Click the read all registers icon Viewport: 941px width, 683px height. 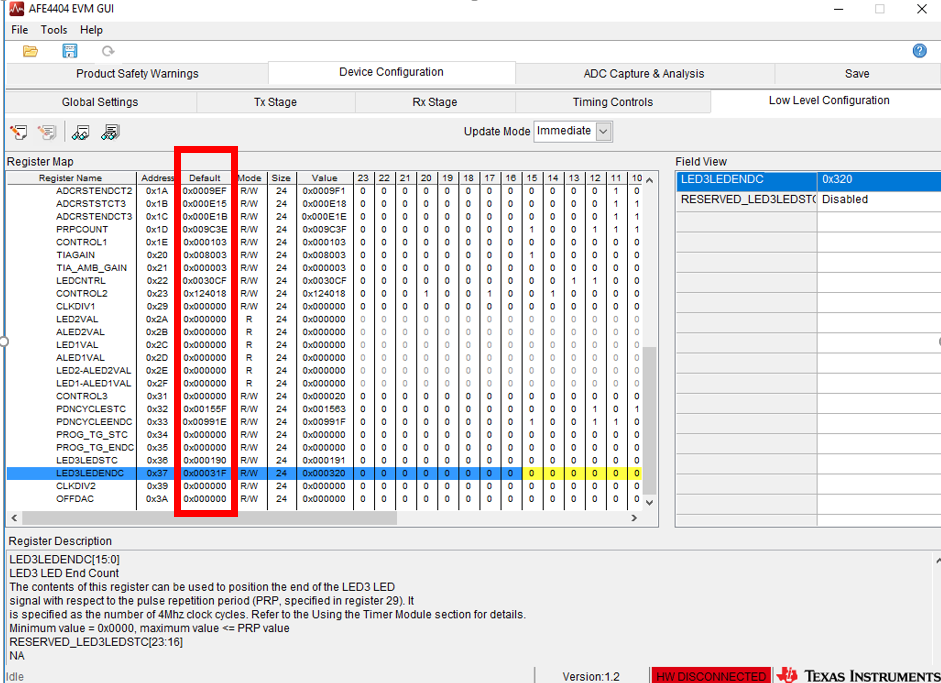(x=110, y=132)
